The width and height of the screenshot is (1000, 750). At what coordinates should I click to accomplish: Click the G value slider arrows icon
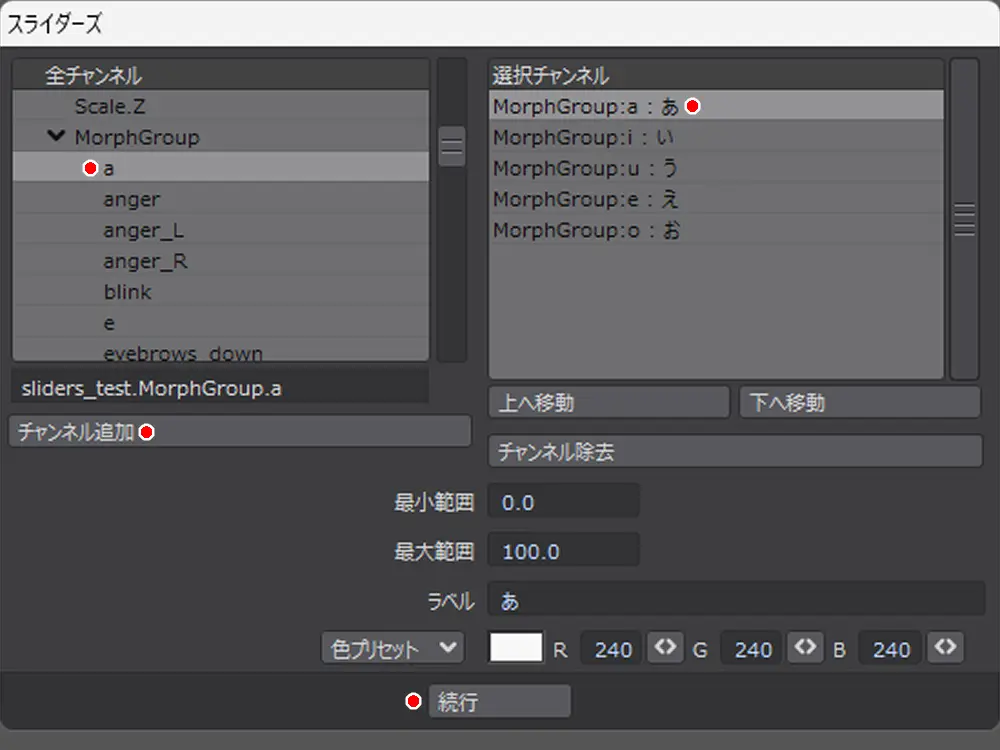point(805,648)
